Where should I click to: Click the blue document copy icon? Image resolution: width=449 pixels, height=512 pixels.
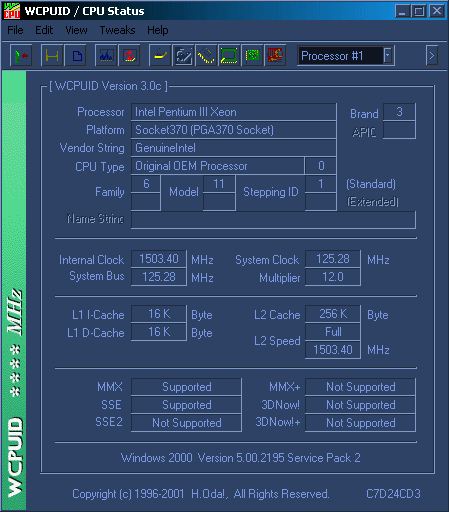point(76,55)
